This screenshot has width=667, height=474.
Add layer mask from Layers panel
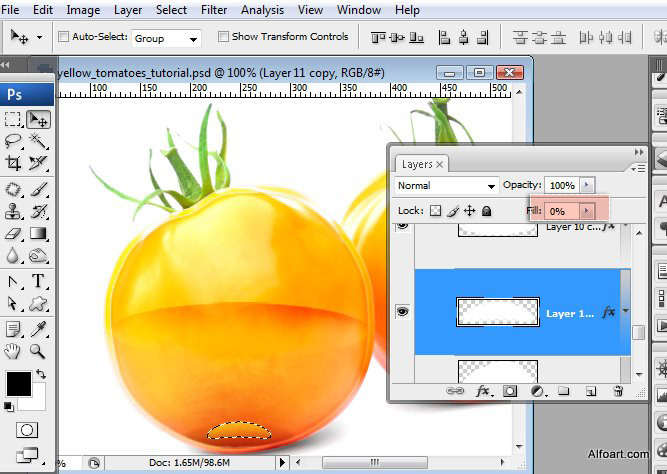(509, 391)
